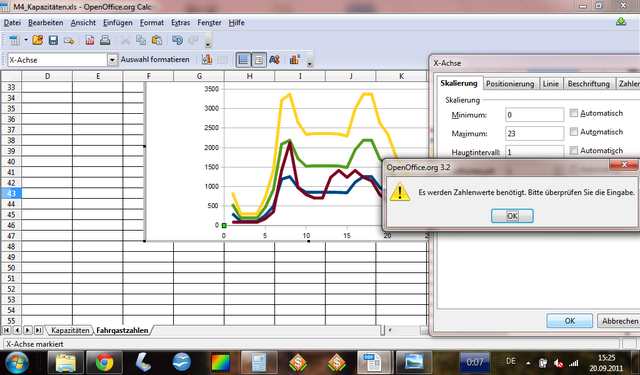Toggle horizontal grid lines icon
Screen dimensions: 640x375
click(243, 60)
